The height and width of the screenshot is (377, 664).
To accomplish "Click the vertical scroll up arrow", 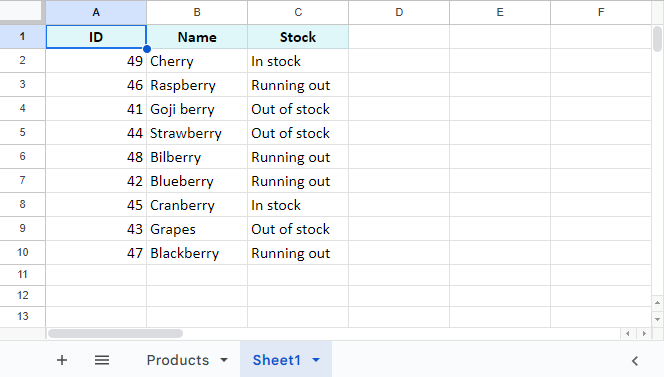I will pyautogui.click(x=657, y=302).
